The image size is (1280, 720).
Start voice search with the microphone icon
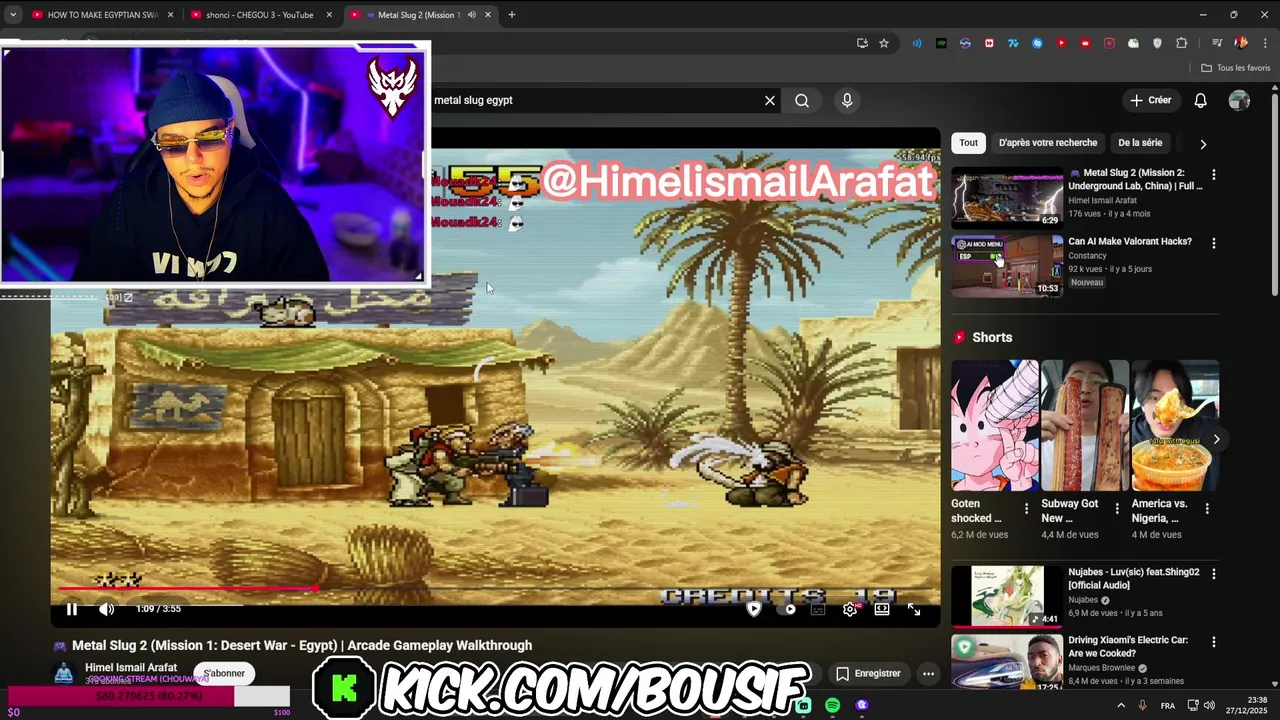pos(847,100)
